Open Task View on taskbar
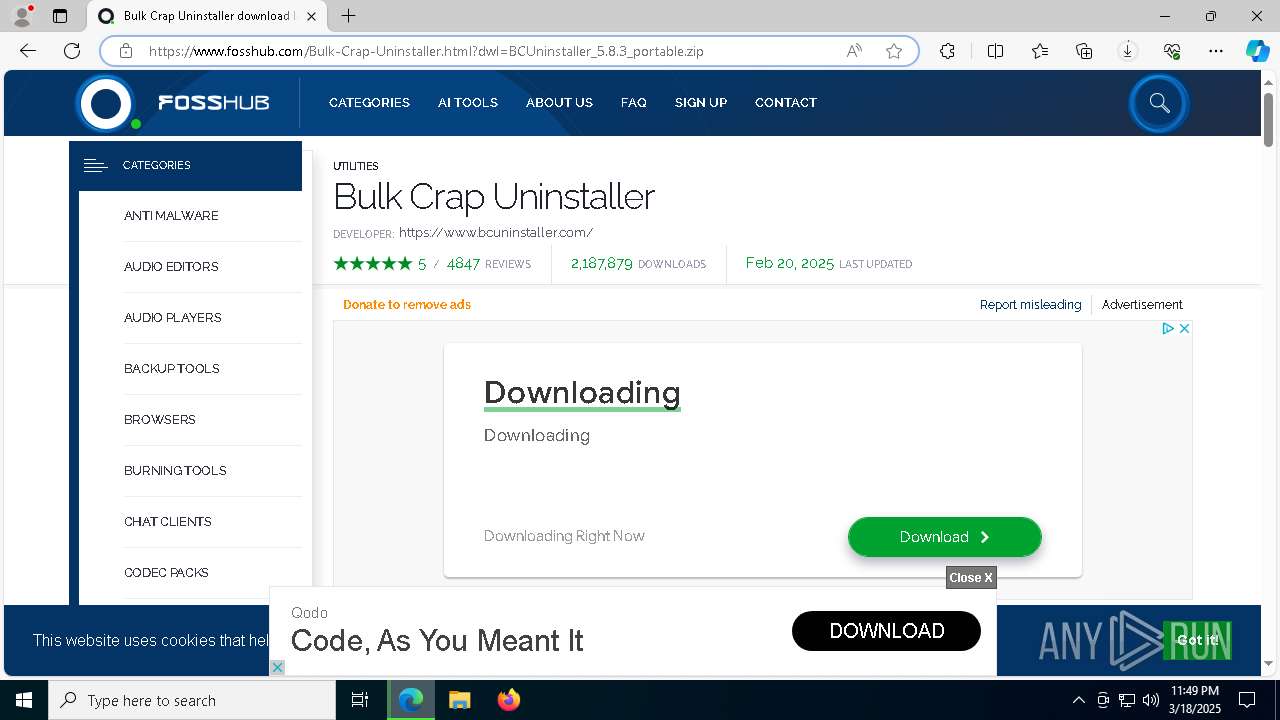 click(360, 700)
